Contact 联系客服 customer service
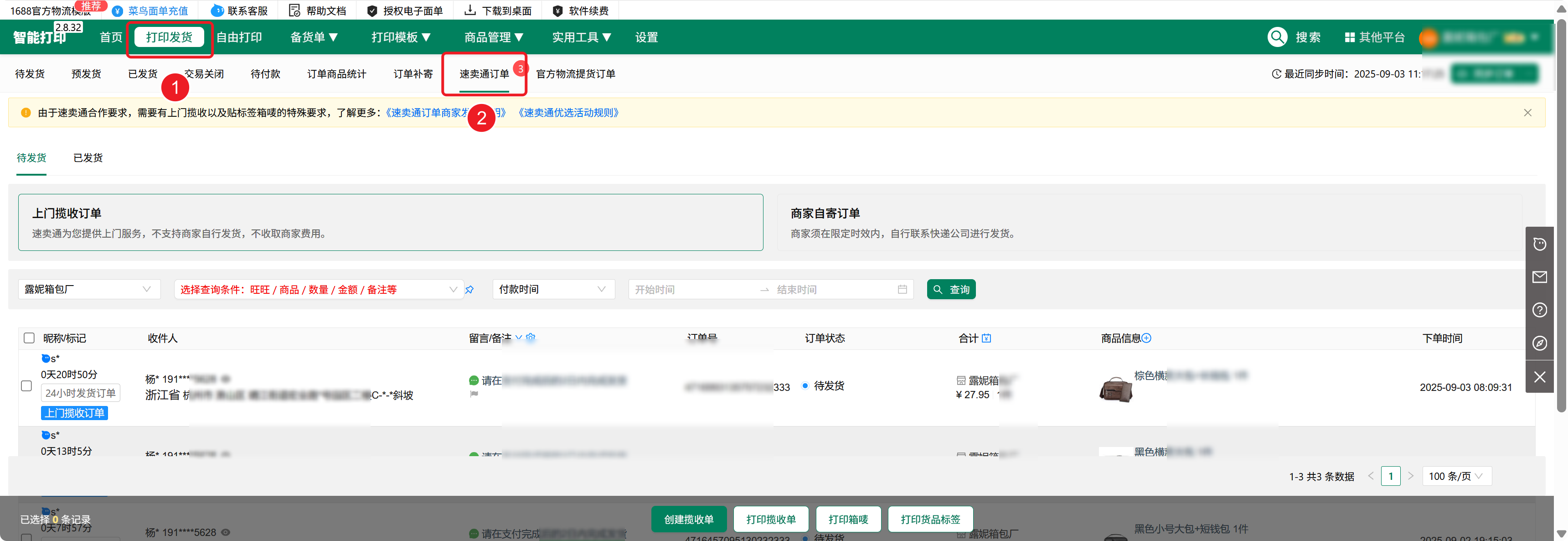 tap(238, 10)
